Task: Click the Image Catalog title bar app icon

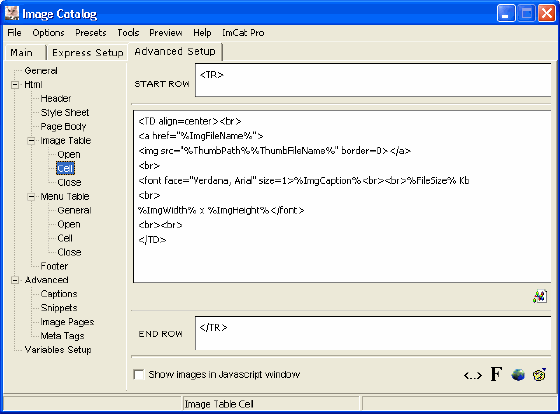Action: [x=12, y=13]
